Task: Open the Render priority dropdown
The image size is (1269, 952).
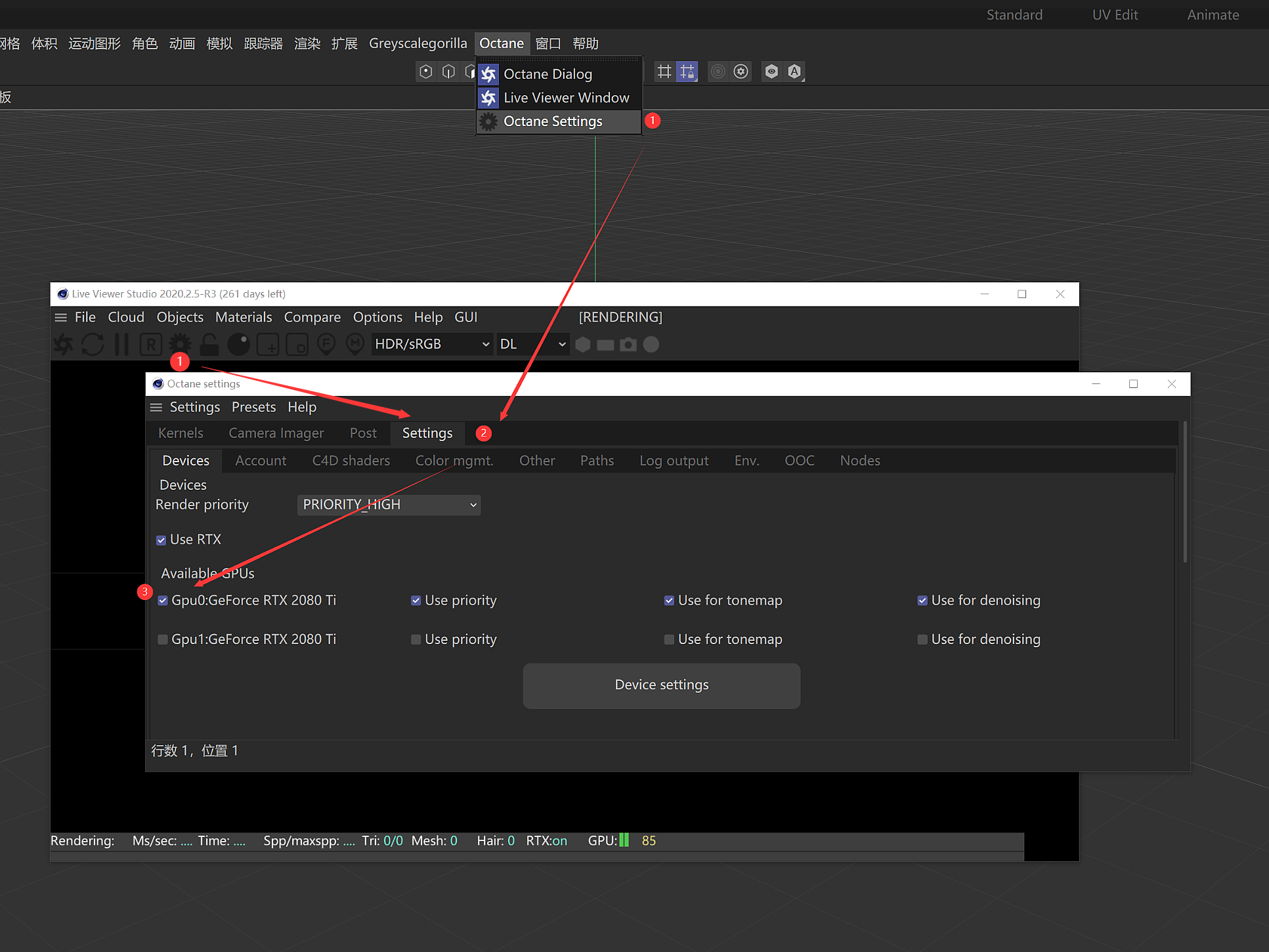Action: pos(389,505)
